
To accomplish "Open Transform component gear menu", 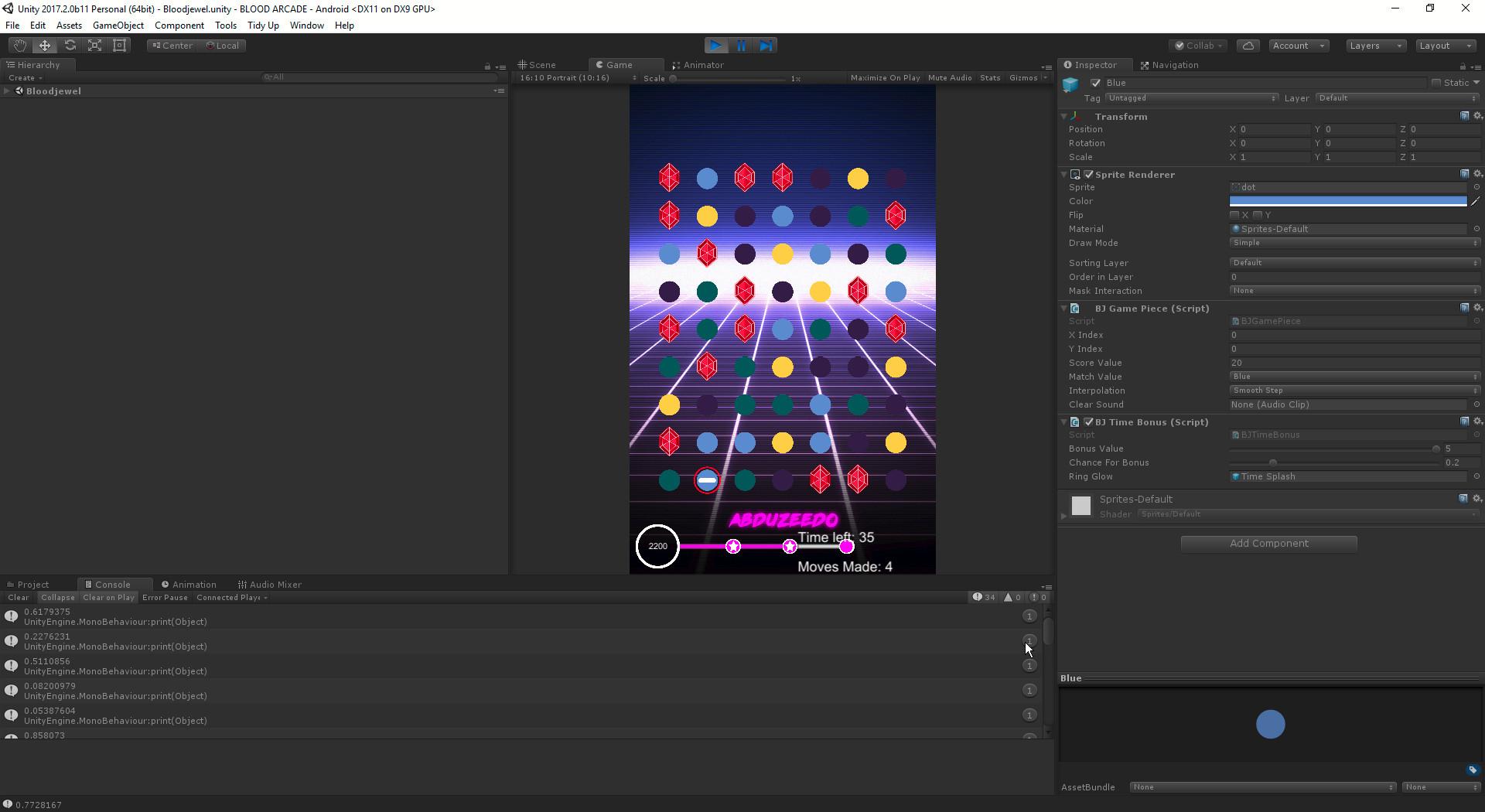I will pyautogui.click(x=1477, y=116).
